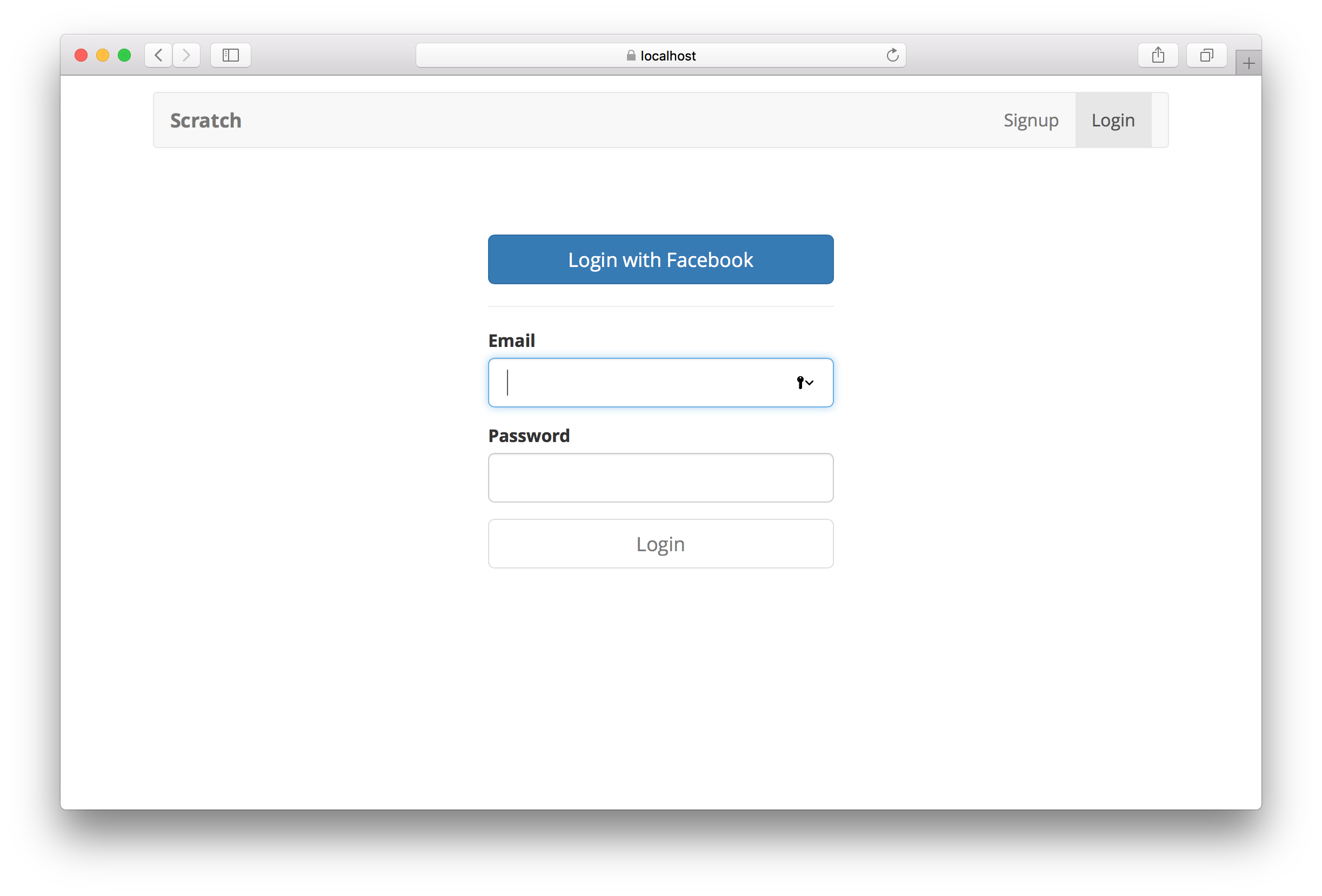The height and width of the screenshot is (896, 1322).
Task: Click the browser sidebar toggle icon
Action: (x=232, y=54)
